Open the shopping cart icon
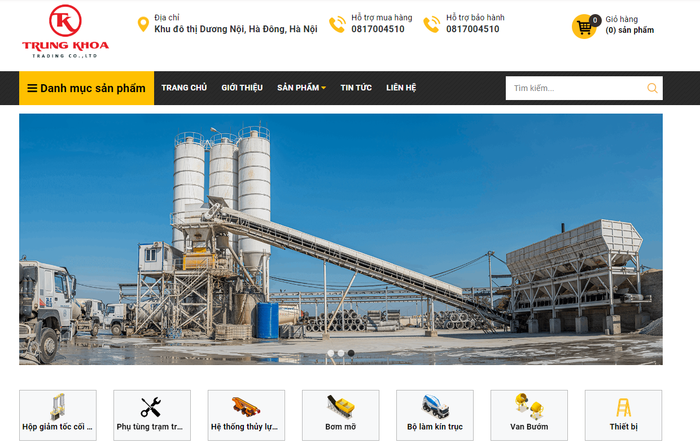 (584, 27)
